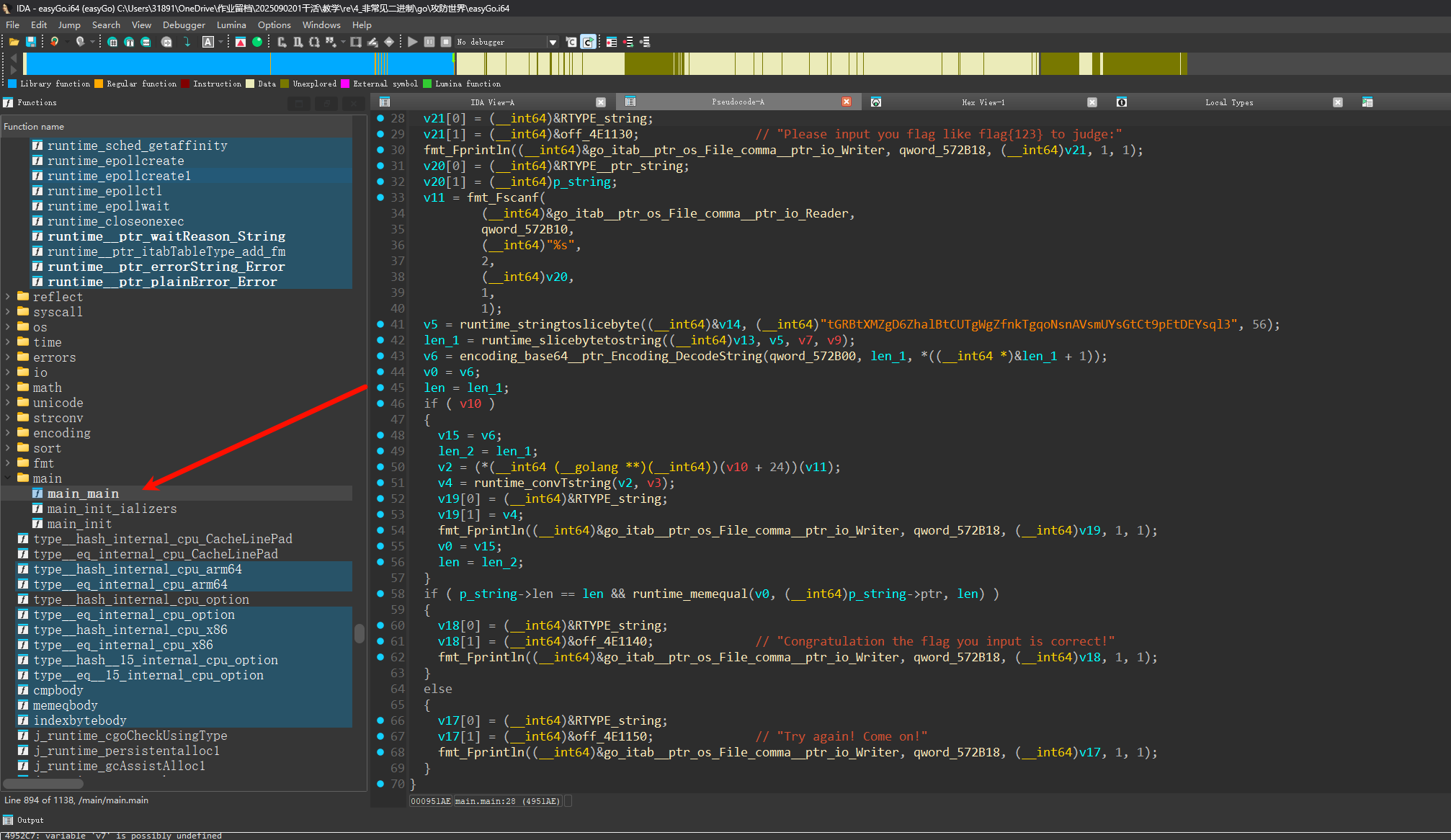Click the green circle toolbar icon

click(257, 42)
